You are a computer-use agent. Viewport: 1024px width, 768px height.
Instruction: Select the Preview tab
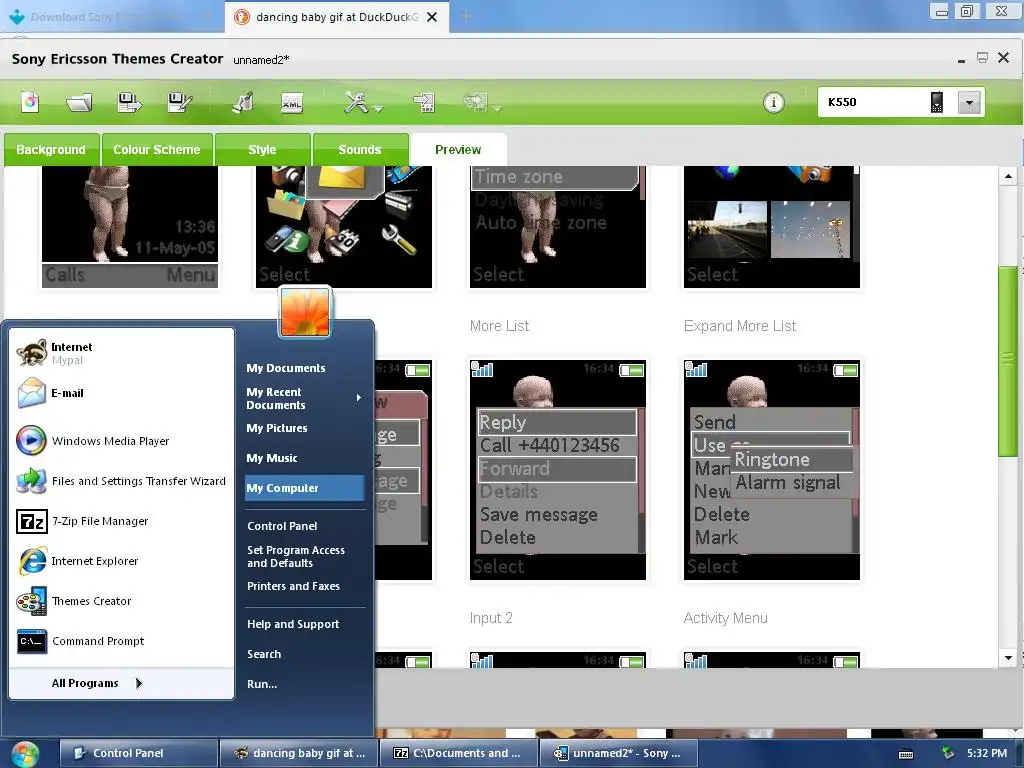[458, 150]
